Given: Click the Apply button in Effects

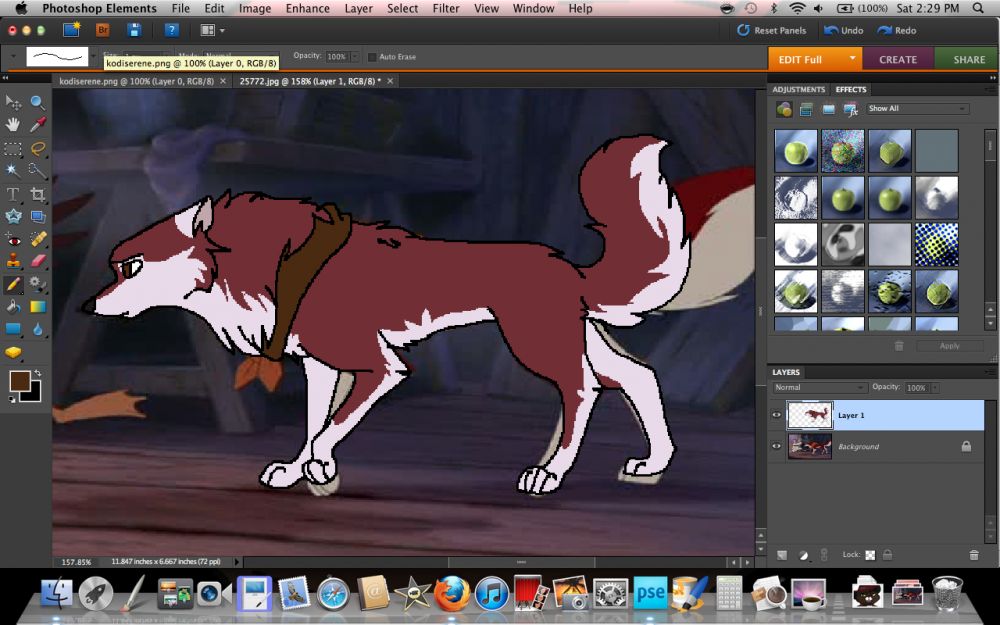Looking at the screenshot, I should [x=950, y=346].
